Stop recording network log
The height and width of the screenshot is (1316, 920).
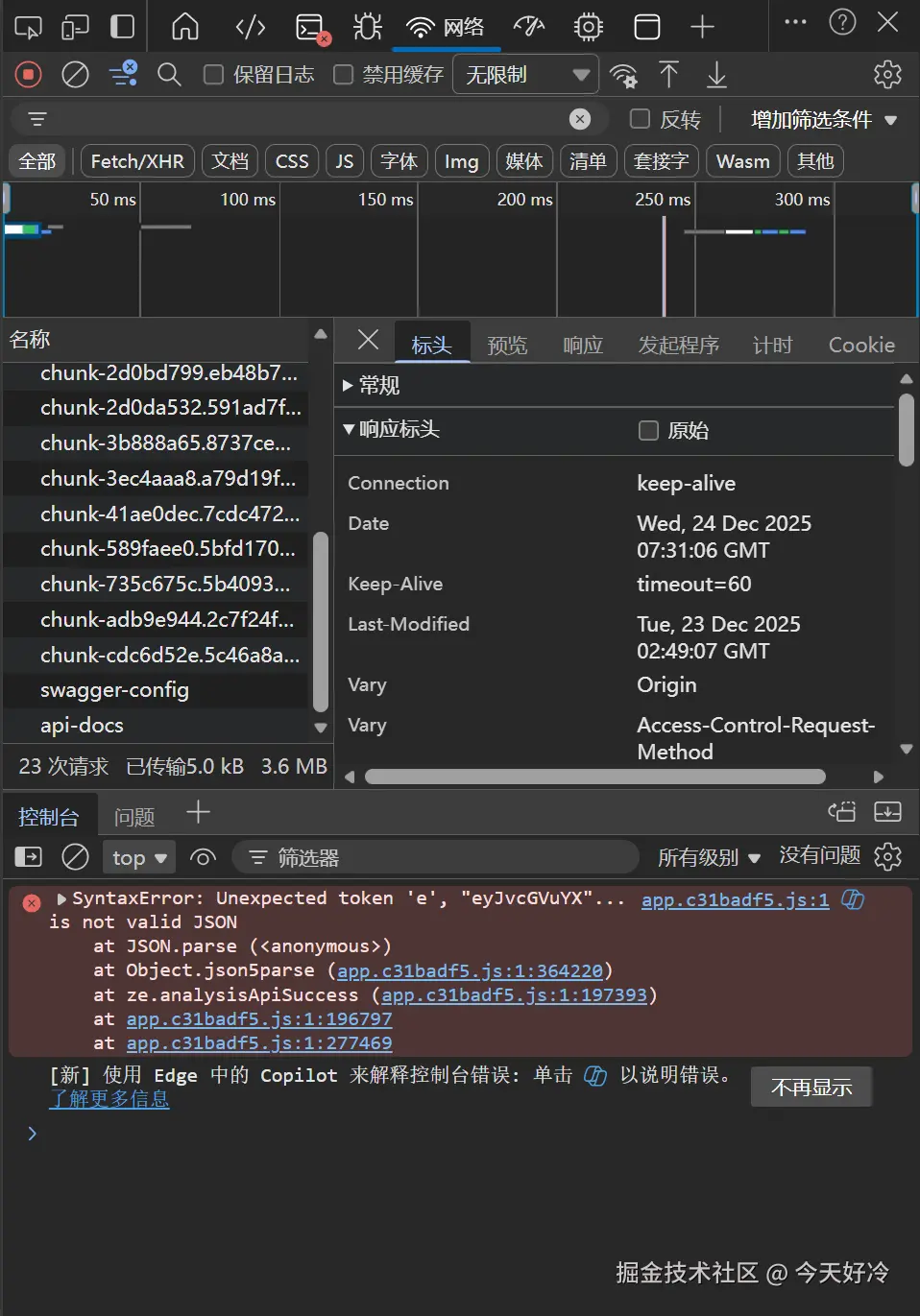[29, 74]
